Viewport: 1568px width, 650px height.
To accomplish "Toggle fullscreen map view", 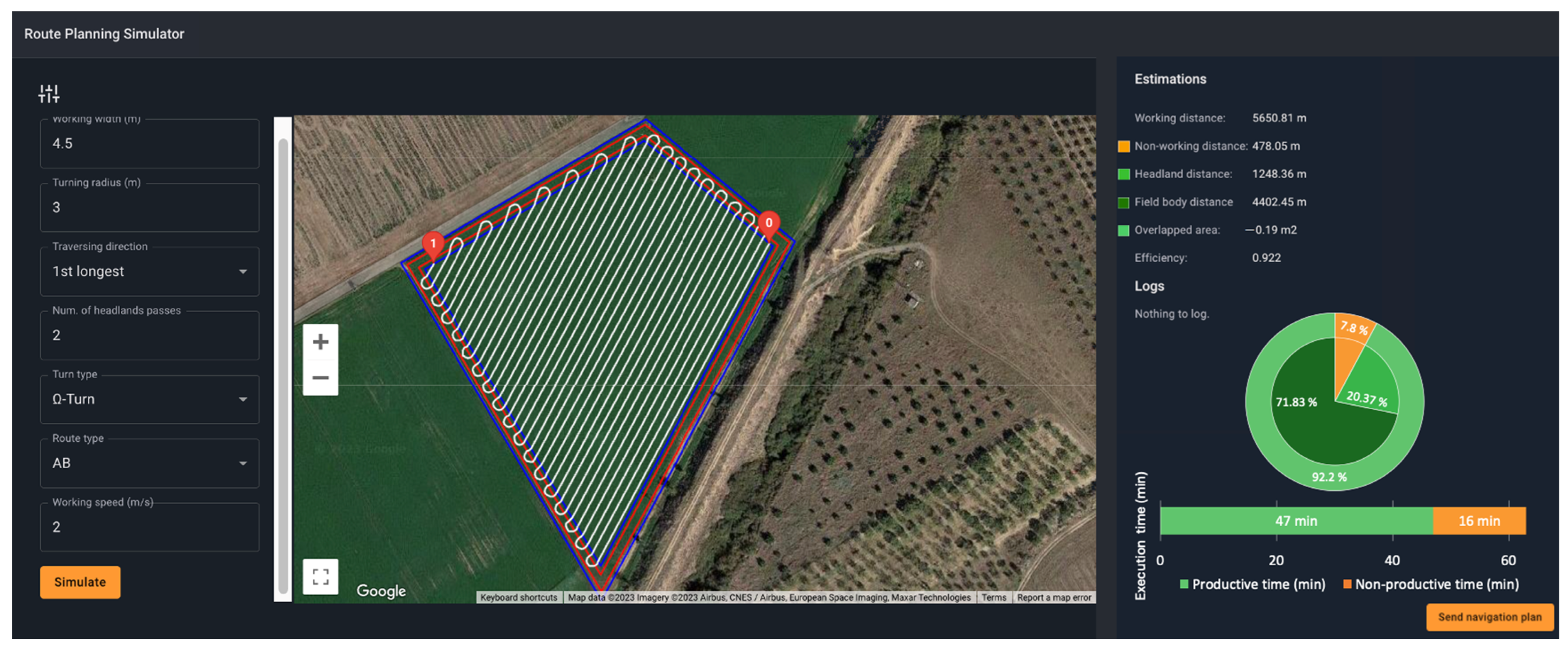I will pyautogui.click(x=320, y=576).
